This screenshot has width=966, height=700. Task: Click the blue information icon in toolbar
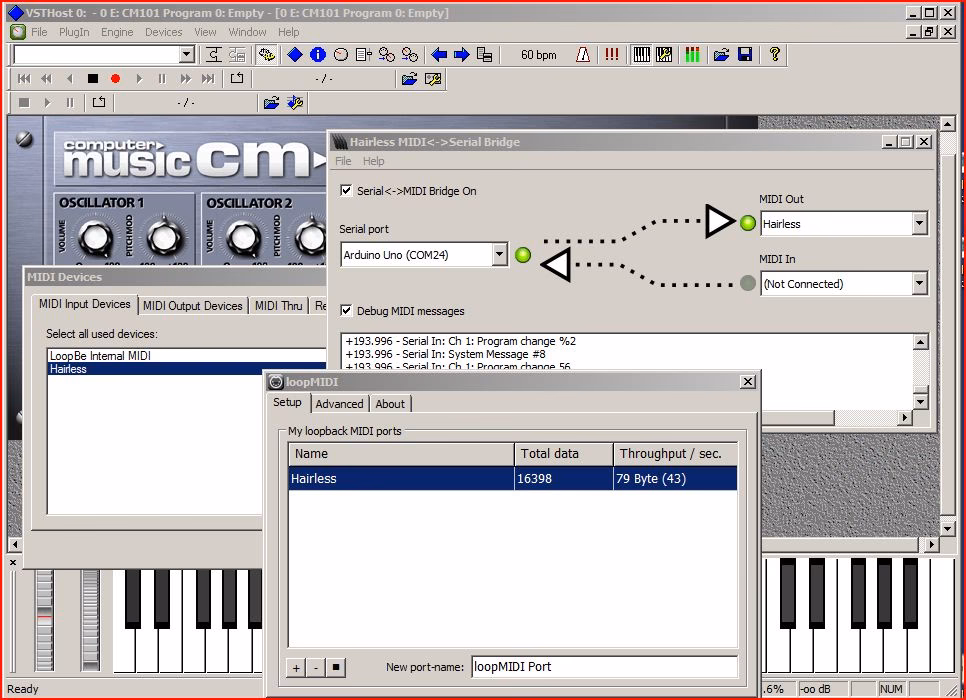[x=318, y=55]
